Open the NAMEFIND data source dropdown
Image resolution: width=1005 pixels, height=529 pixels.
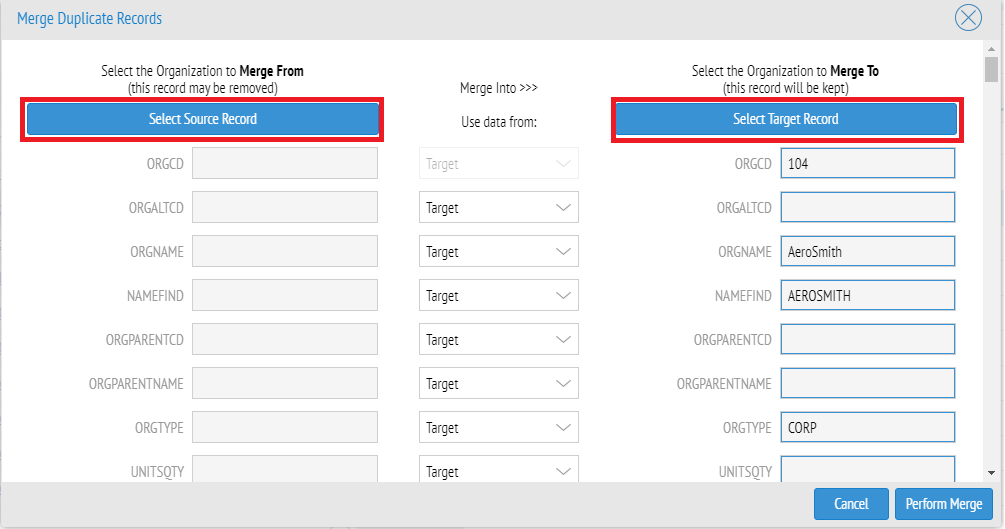(499, 296)
